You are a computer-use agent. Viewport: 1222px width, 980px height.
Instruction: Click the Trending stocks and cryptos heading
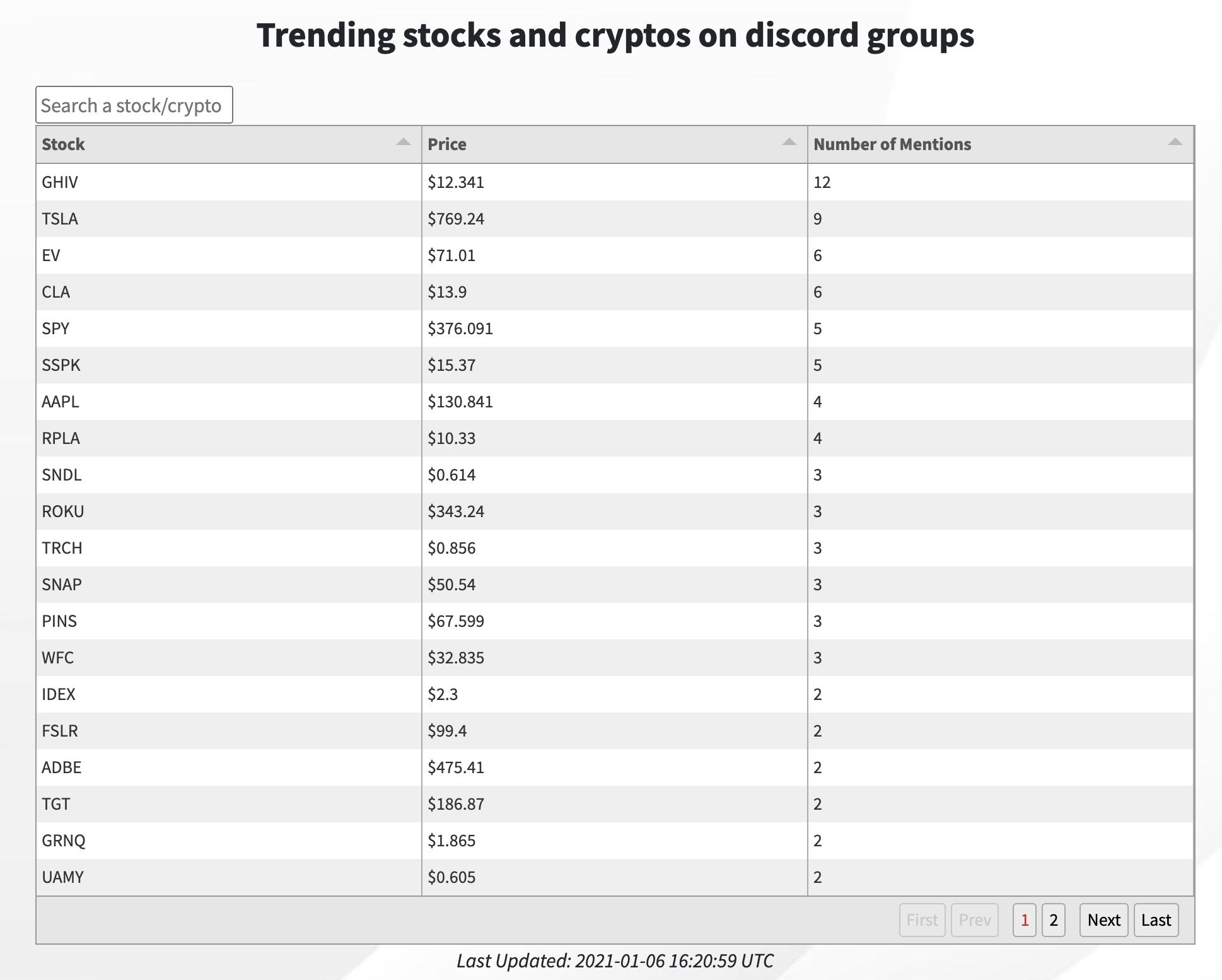coord(615,35)
